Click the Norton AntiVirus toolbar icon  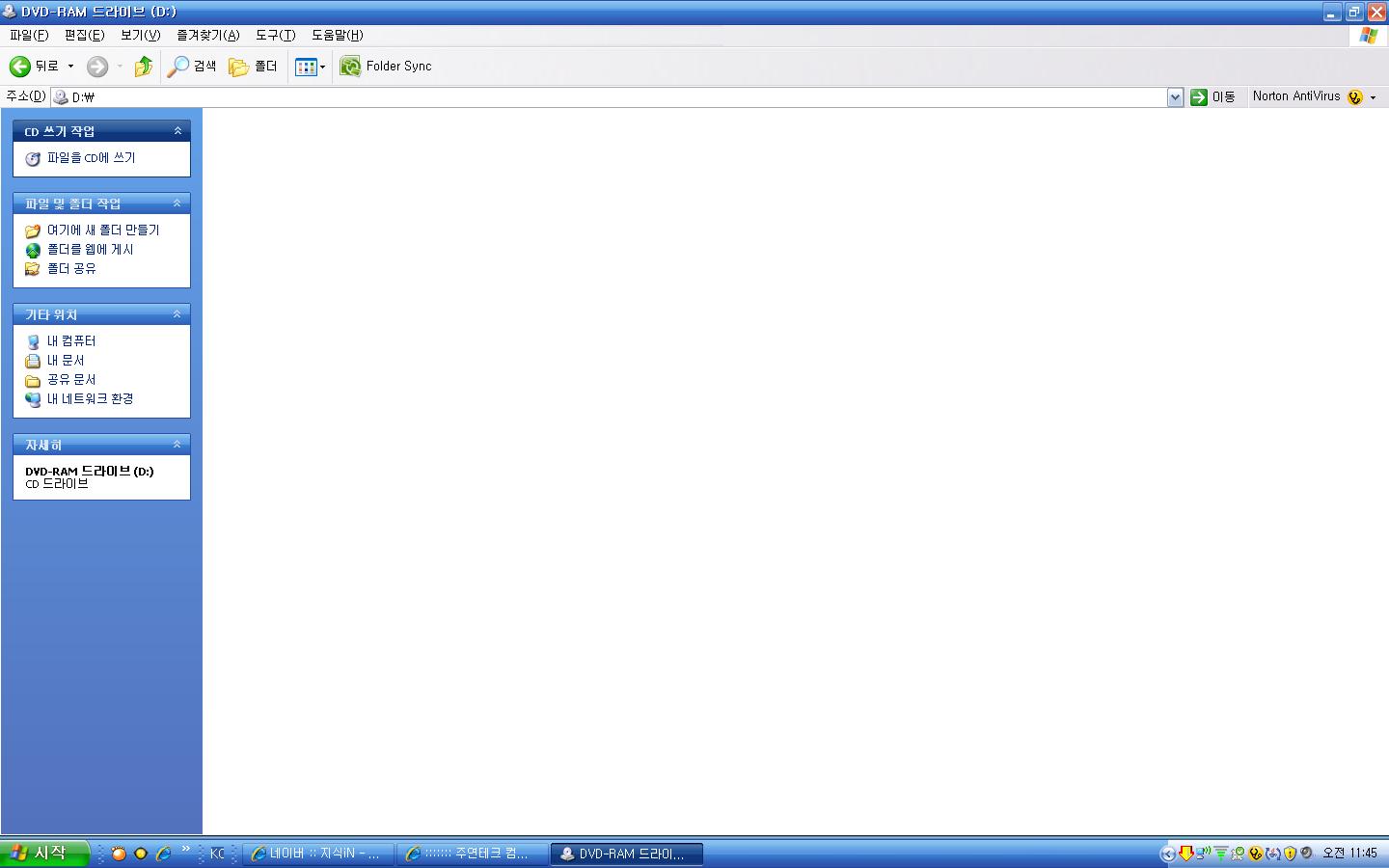coord(1355,97)
